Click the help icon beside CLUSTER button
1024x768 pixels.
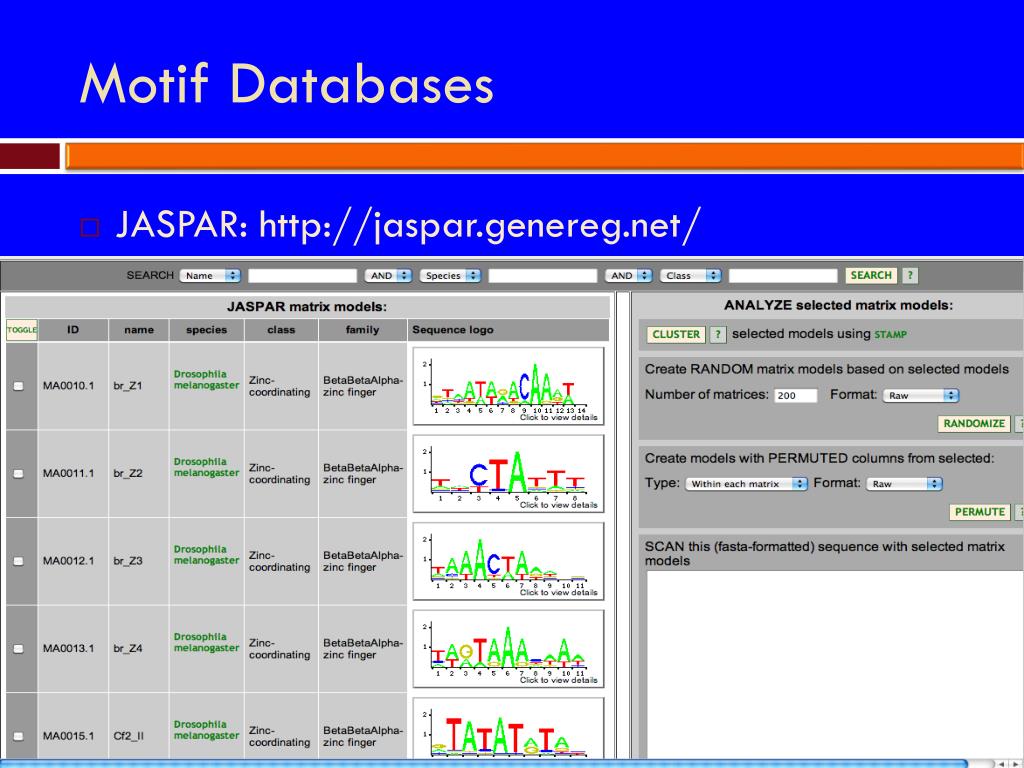click(x=718, y=334)
